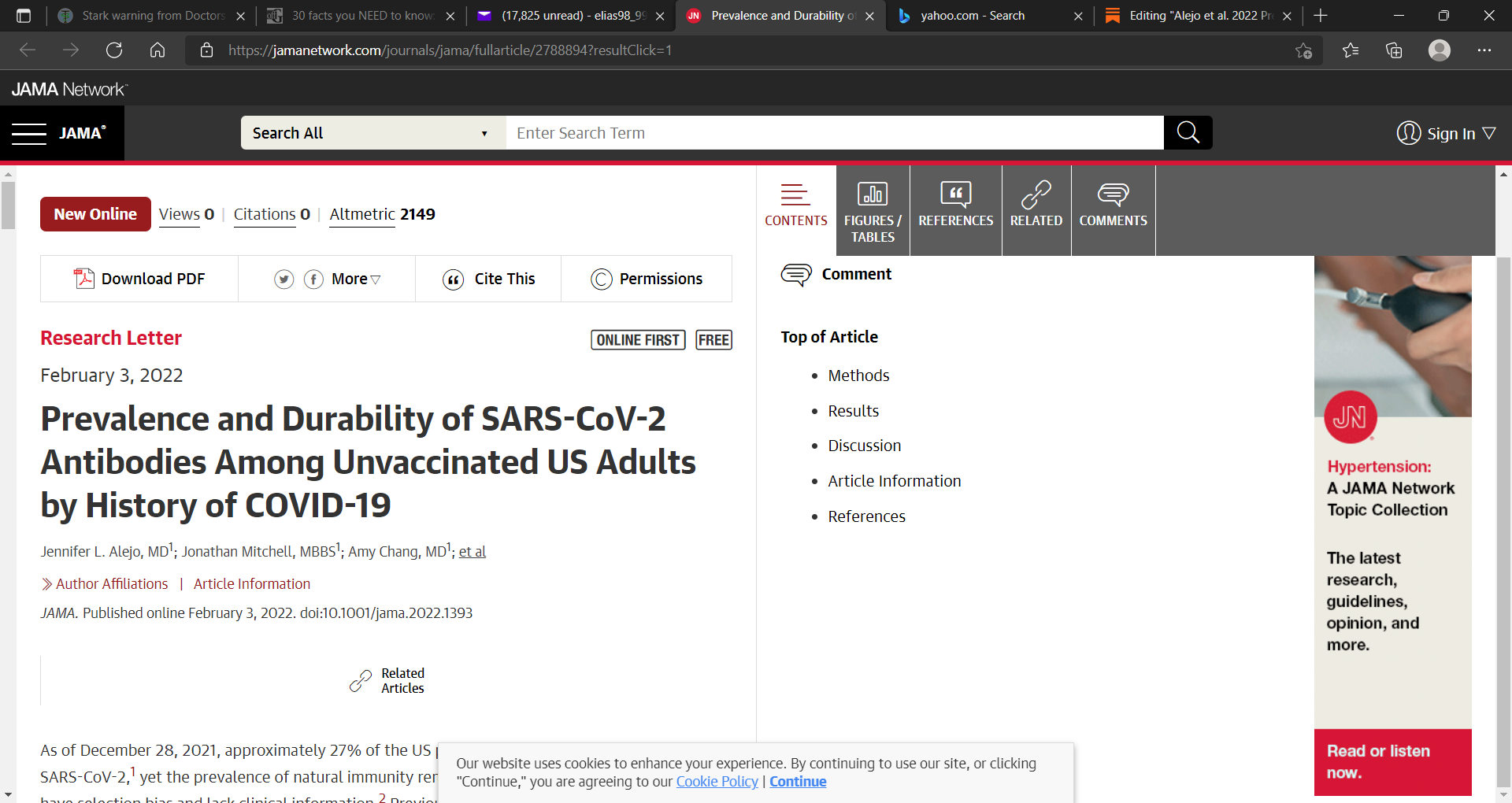The height and width of the screenshot is (803, 1512).
Task: Click the Download PDF icon
Action: click(84, 279)
